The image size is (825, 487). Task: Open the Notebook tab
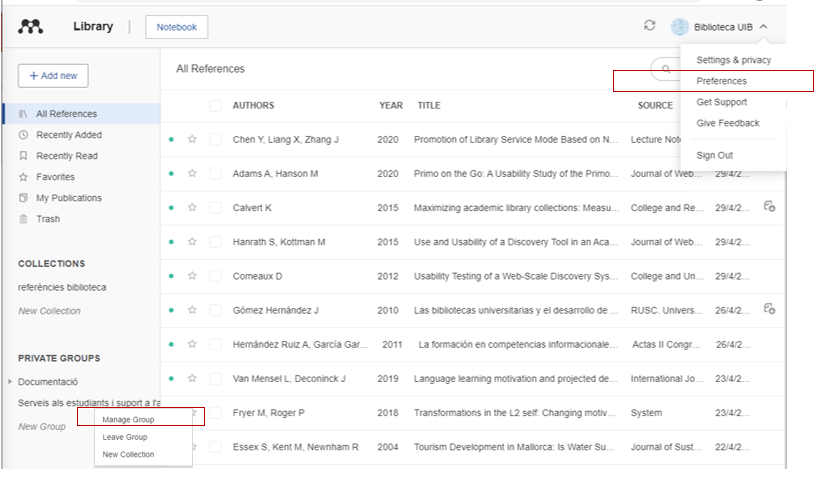pyautogui.click(x=177, y=27)
